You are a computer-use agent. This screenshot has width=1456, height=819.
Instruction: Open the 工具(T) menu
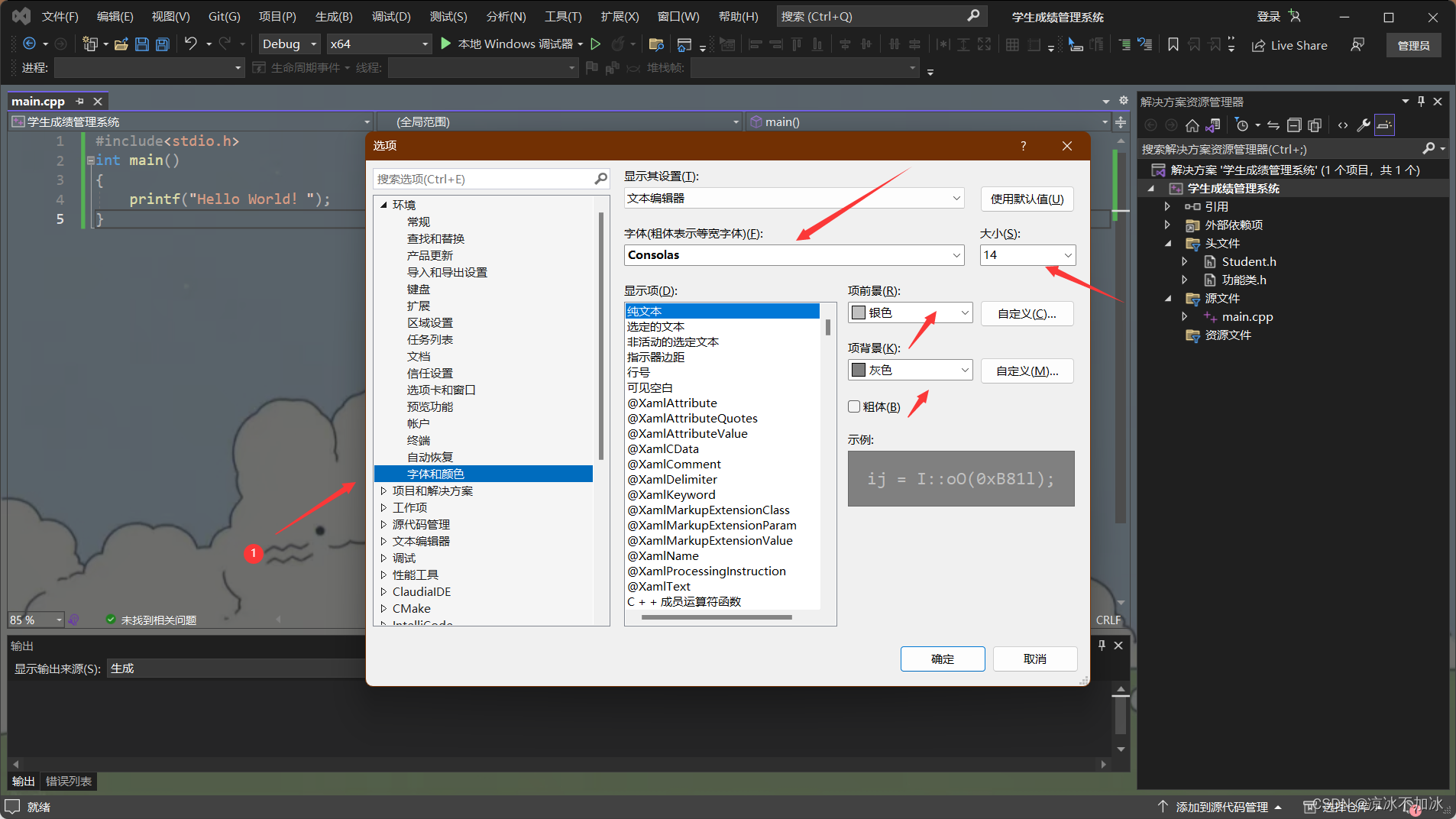coord(564,16)
